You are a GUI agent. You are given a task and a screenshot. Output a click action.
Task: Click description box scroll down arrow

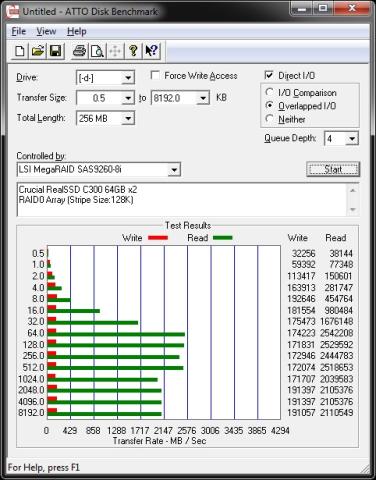pyautogui.click(x=353, y=209)
